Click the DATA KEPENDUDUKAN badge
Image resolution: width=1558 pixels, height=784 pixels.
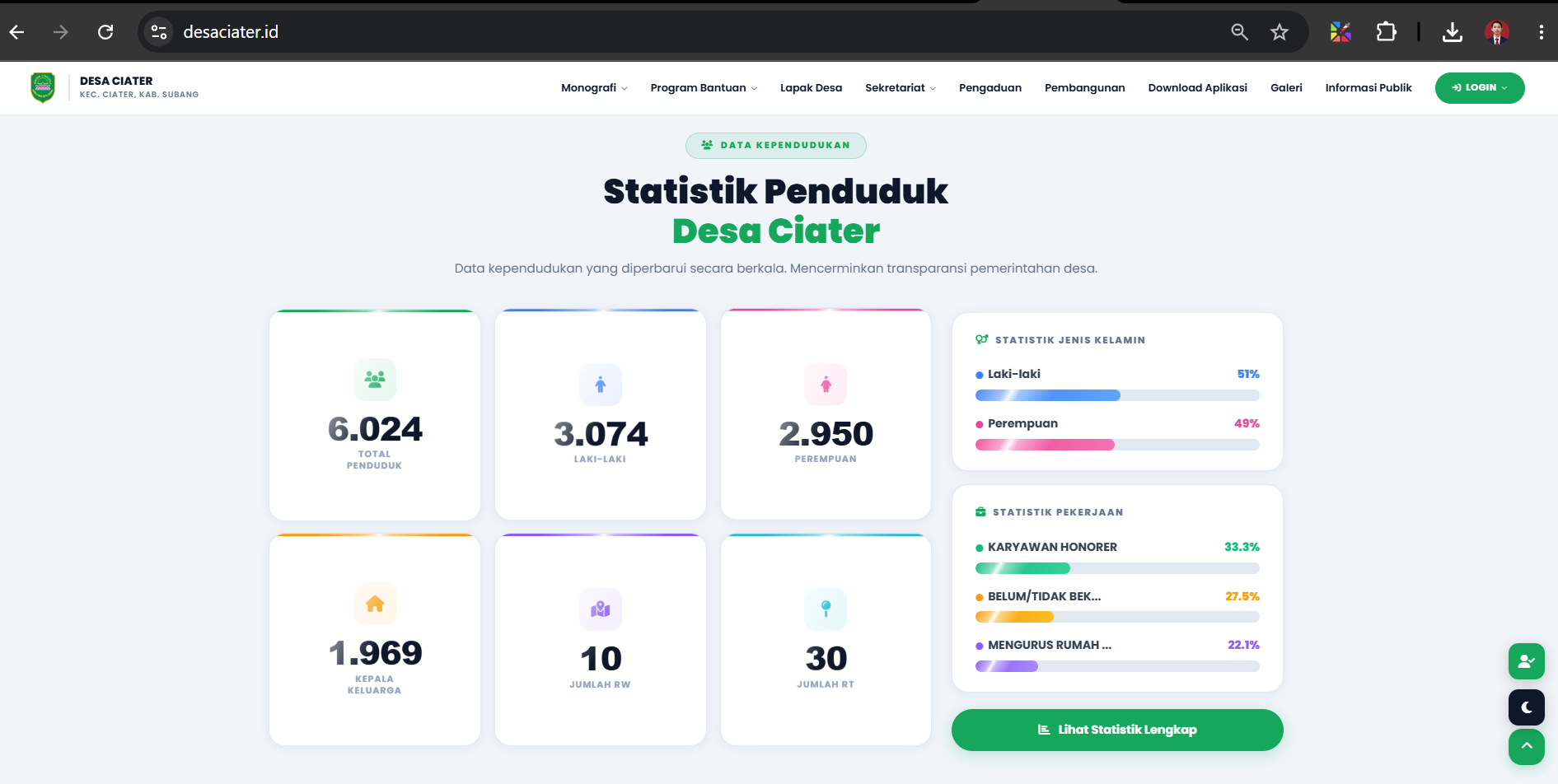pos(775,145)
